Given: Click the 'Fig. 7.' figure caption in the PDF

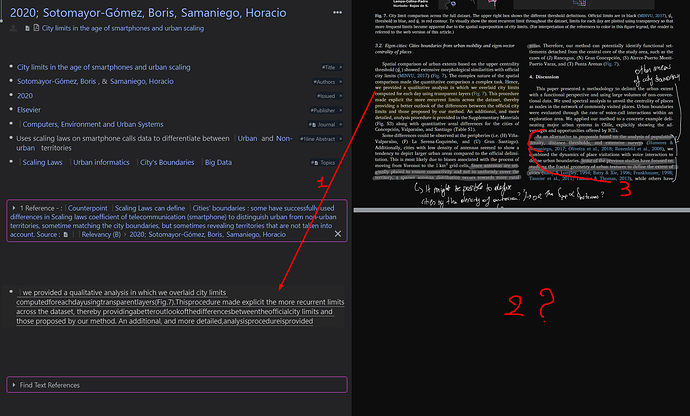Looking at the screenshot, I should (x=524, y=24).
